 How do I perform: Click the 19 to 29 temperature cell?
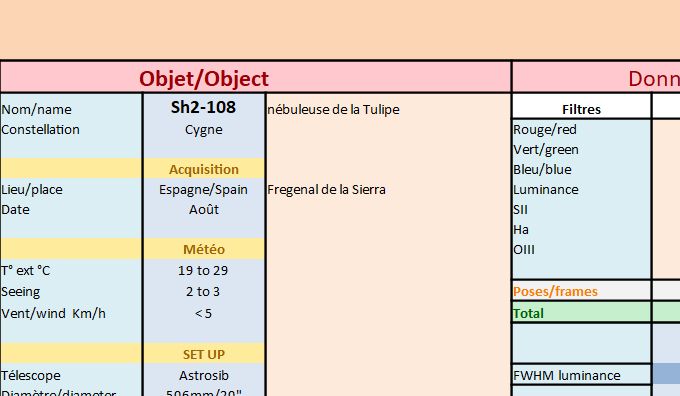[x=203, y=270]
